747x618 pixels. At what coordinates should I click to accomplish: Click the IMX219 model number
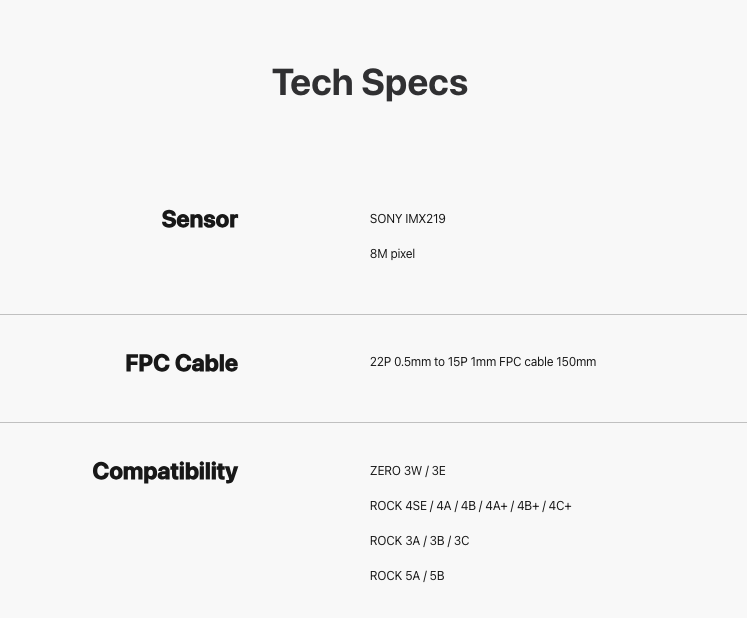(425, 219)
